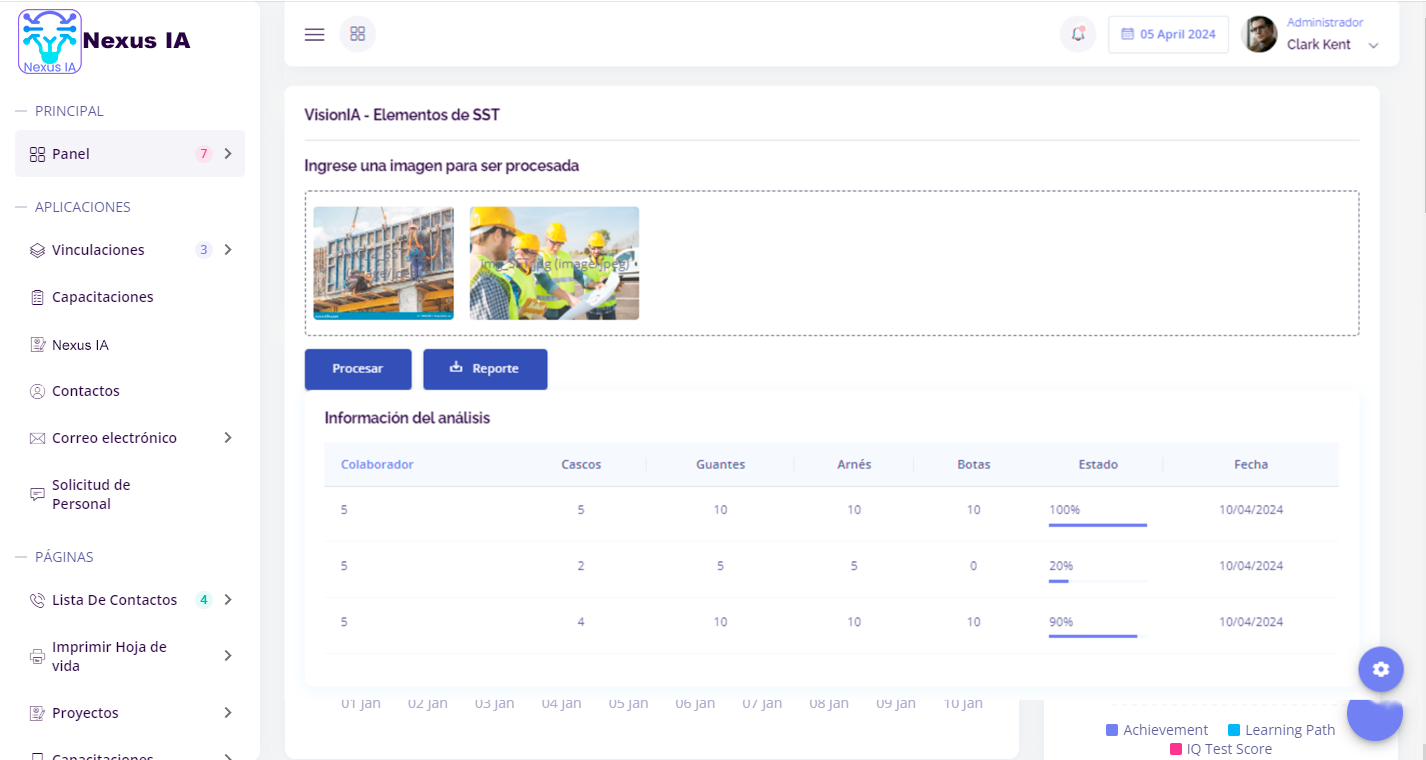Click the Vinculaciones layers icon

coord(37,250)
